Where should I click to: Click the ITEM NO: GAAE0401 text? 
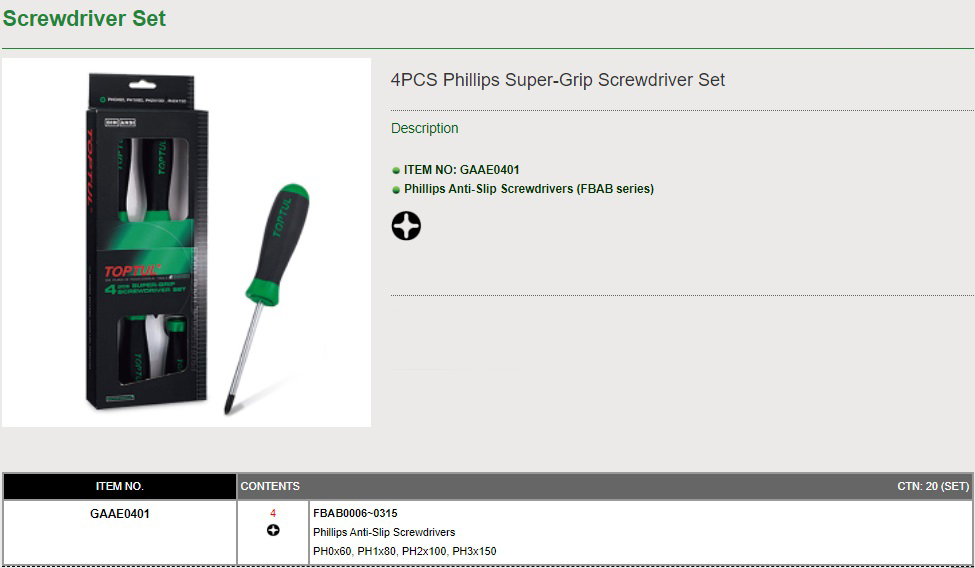[x=461, y=170]
